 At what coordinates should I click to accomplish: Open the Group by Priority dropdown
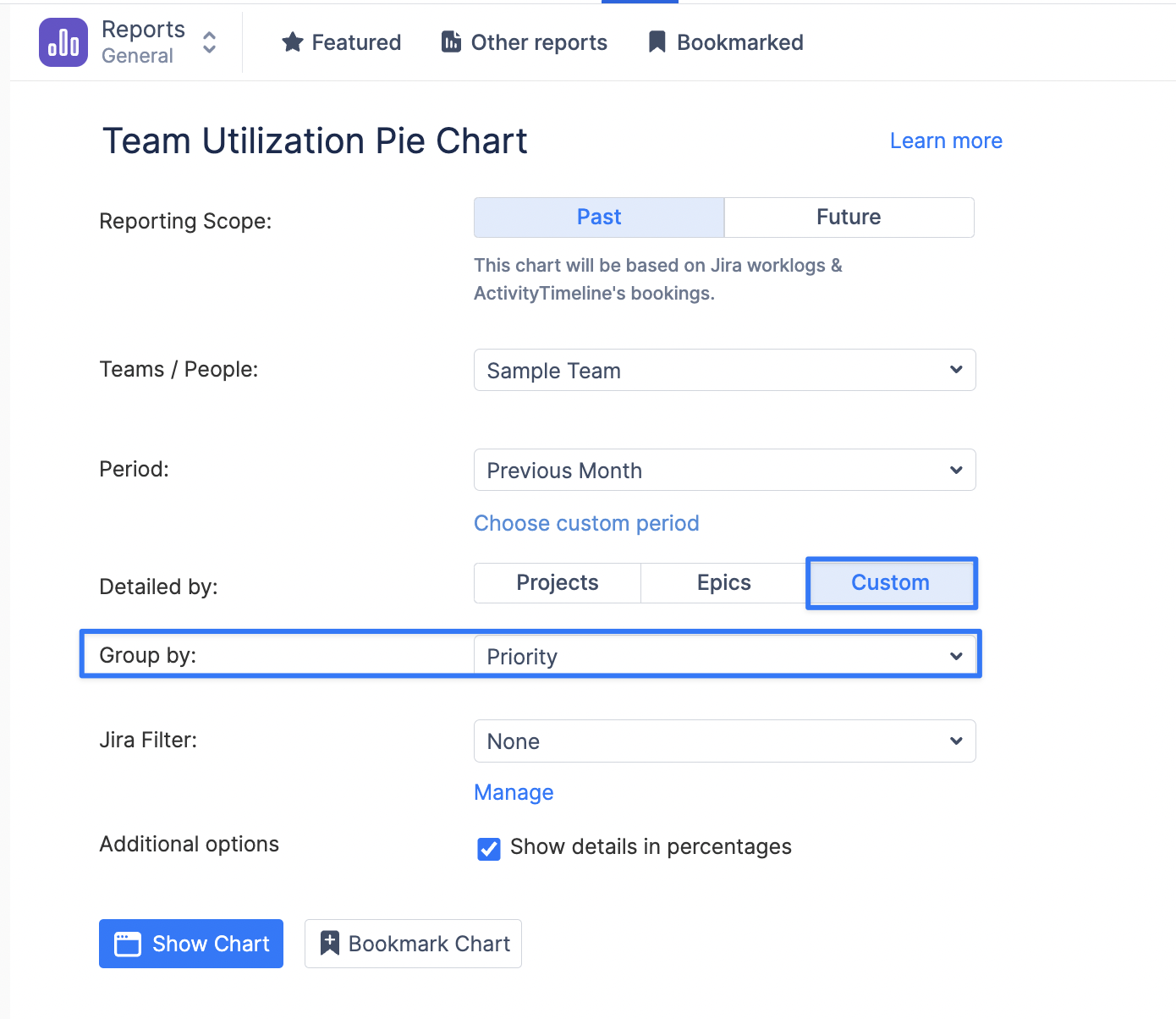(x=724, y=657)
